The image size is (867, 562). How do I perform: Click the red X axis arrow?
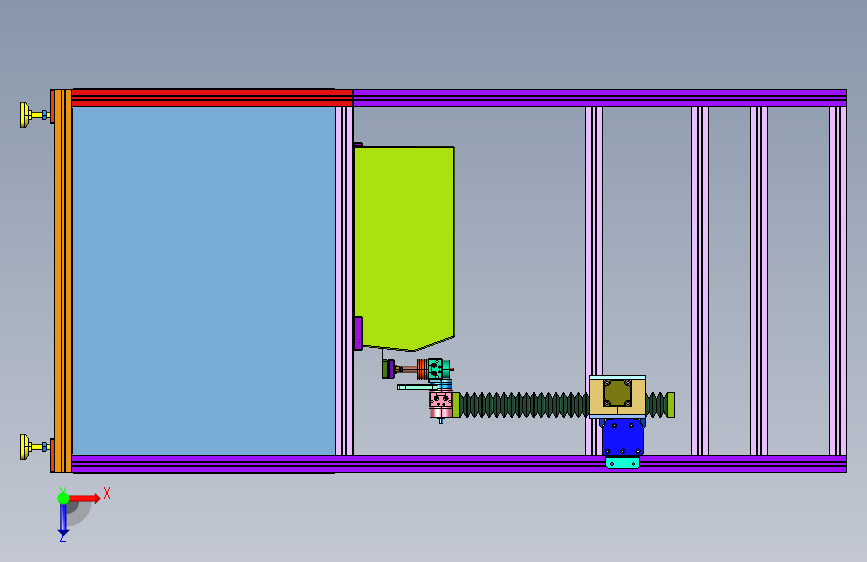[x=84, y=498]
